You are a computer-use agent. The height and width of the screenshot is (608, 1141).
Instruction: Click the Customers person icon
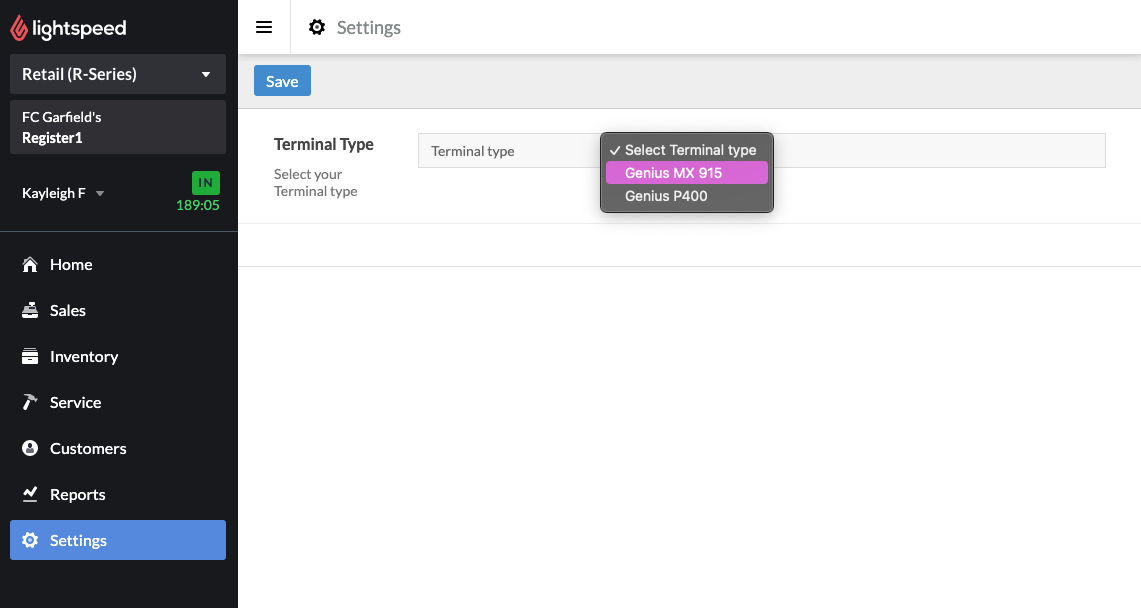tap(30, 448)
